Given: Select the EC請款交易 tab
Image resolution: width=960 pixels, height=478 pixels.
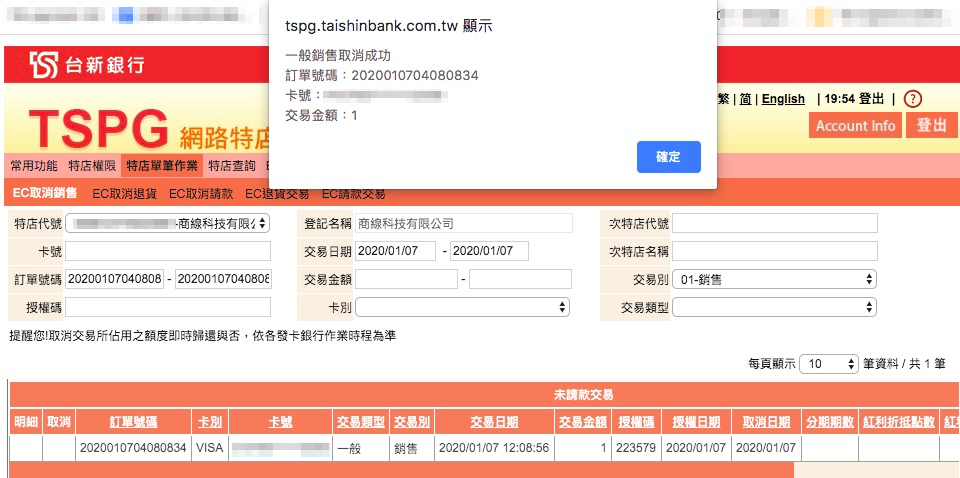Looking at the screenshot, I should 354,193.
